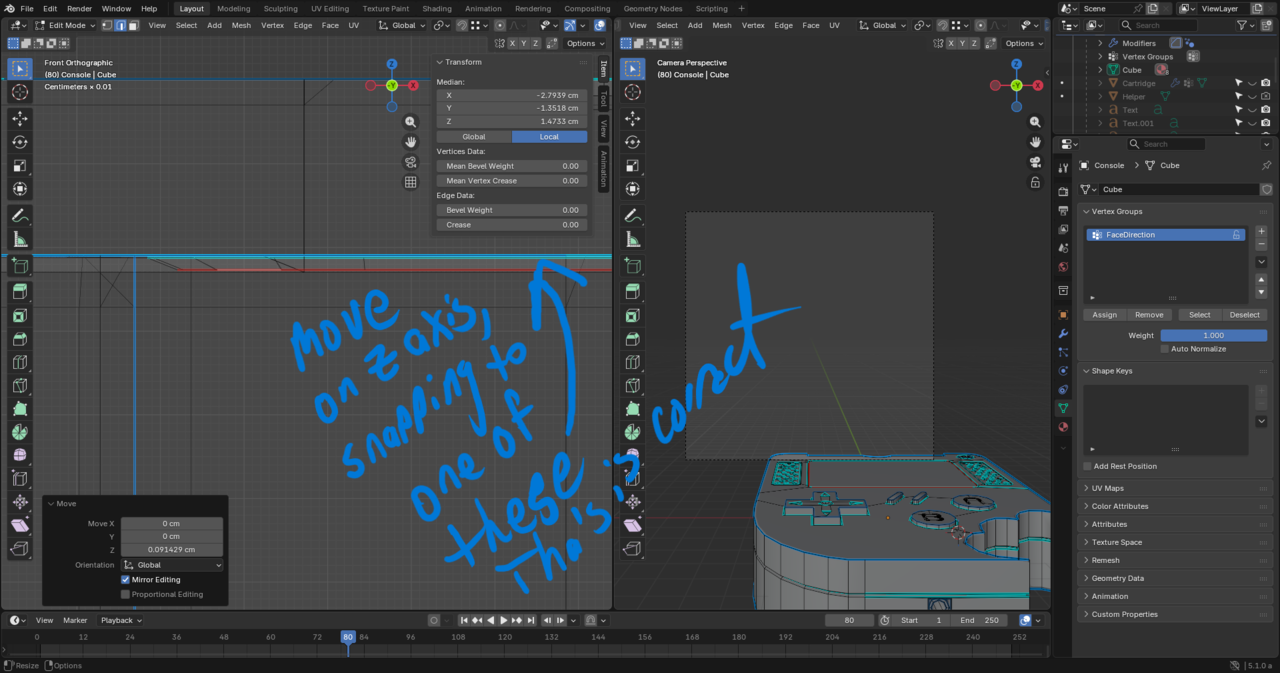The width and height of the screenshot is (1280, 673).
Task: Click the Assign vertex group button
Action: click(1104, 315)
